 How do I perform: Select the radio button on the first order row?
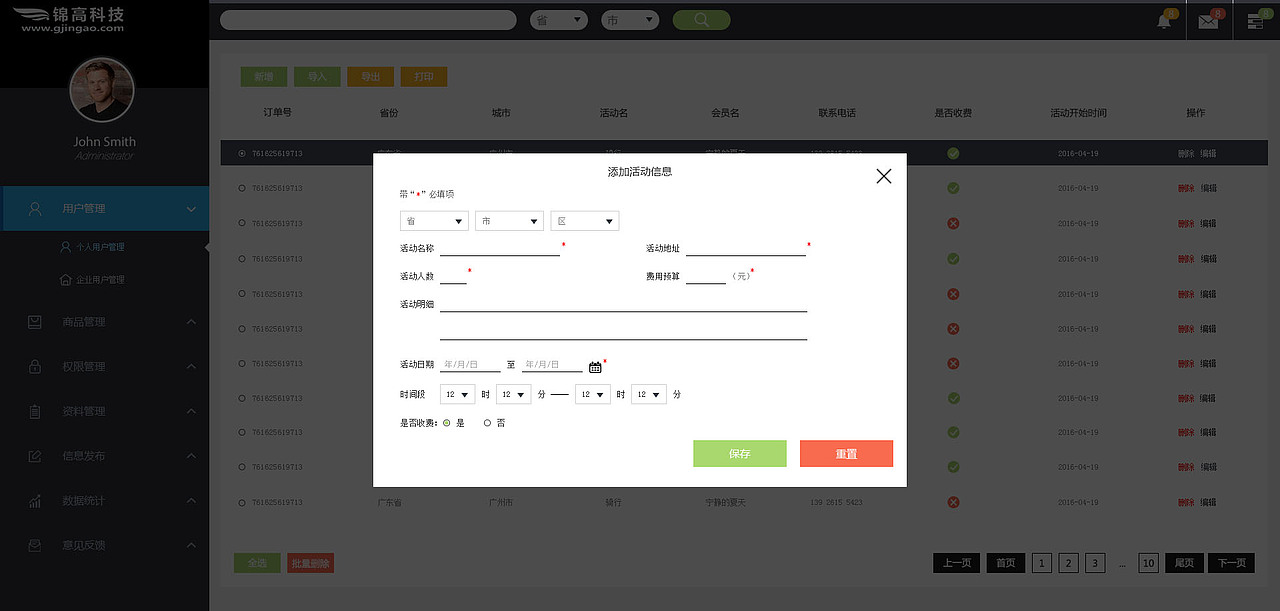[x=240, y=153]
